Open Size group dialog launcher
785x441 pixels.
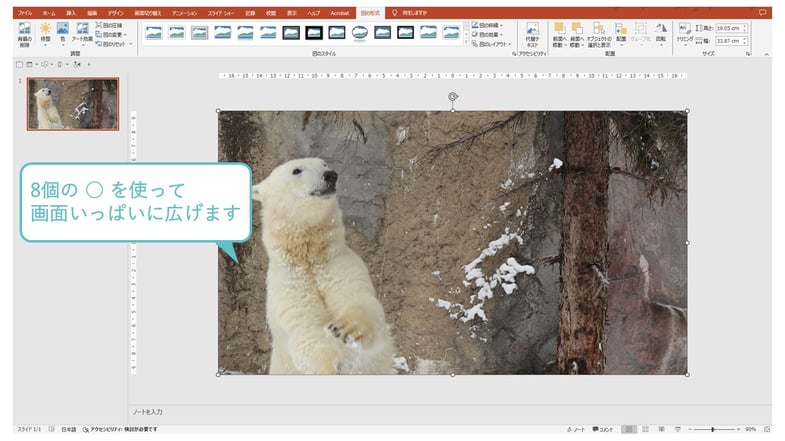coord(748,54)
